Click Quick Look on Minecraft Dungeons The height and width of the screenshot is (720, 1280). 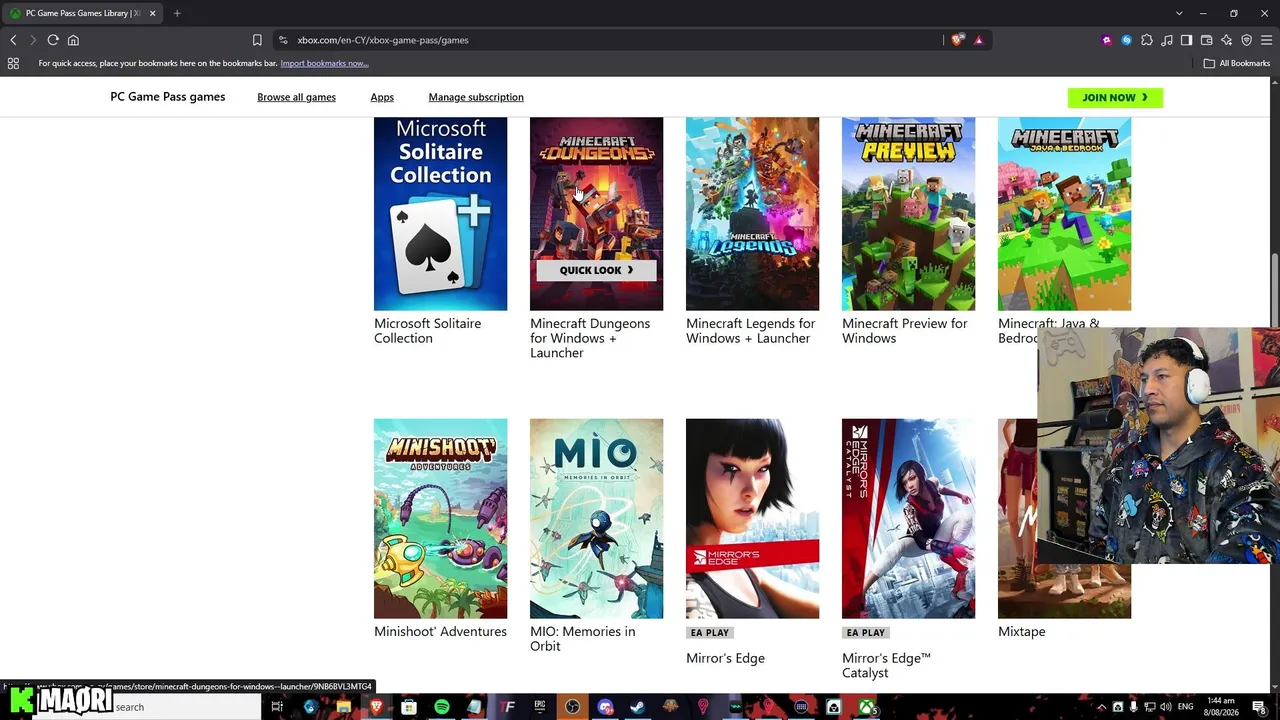tap(596, 270)
